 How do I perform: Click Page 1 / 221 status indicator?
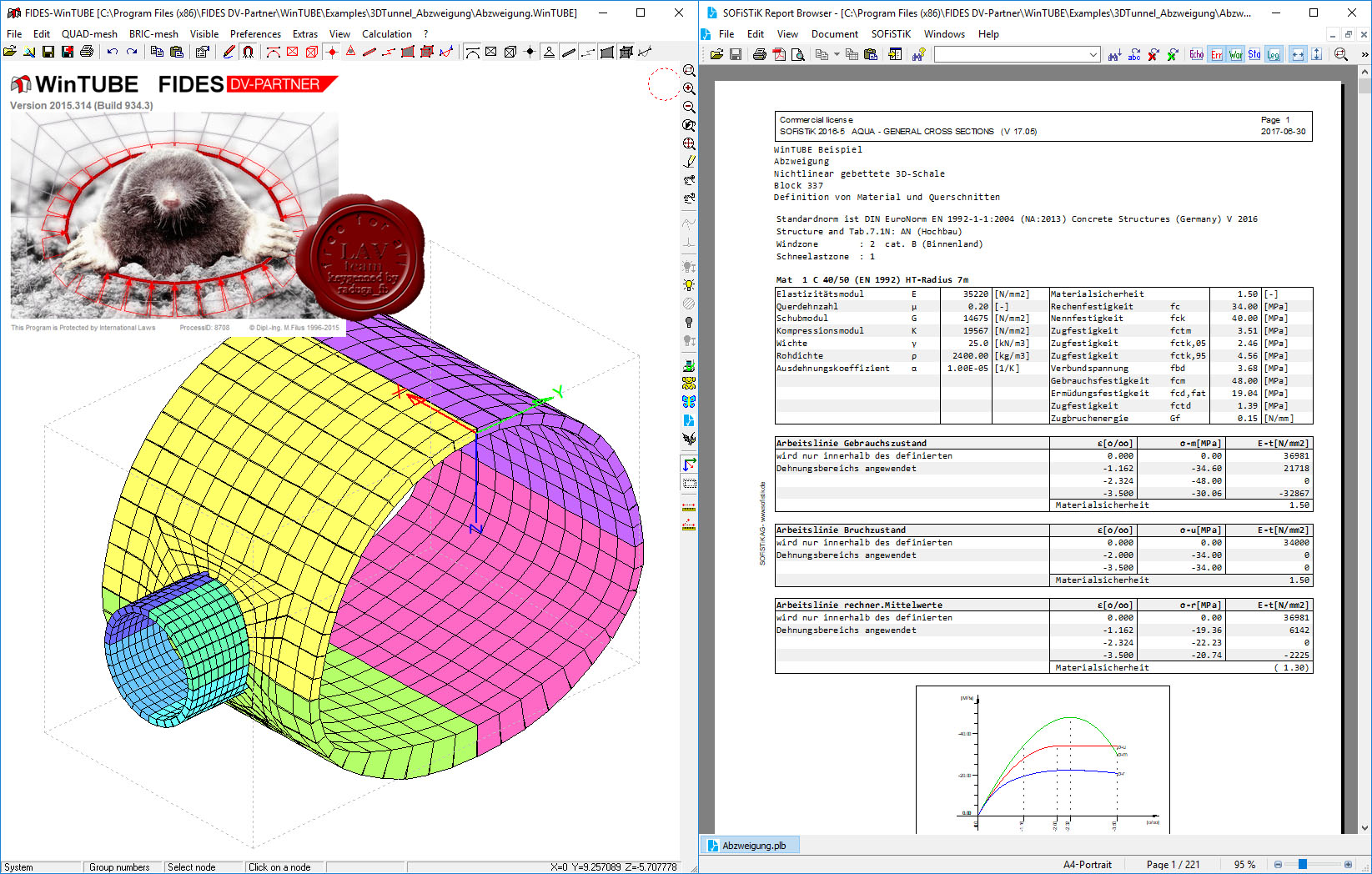click(x=1173, y=865)
